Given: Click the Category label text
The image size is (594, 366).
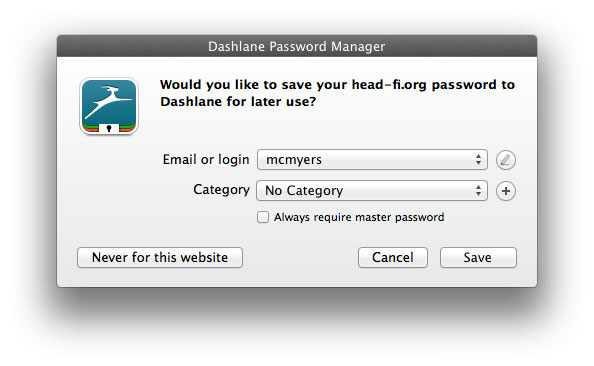Looking at the screenshot, I should tap(221, 190).
